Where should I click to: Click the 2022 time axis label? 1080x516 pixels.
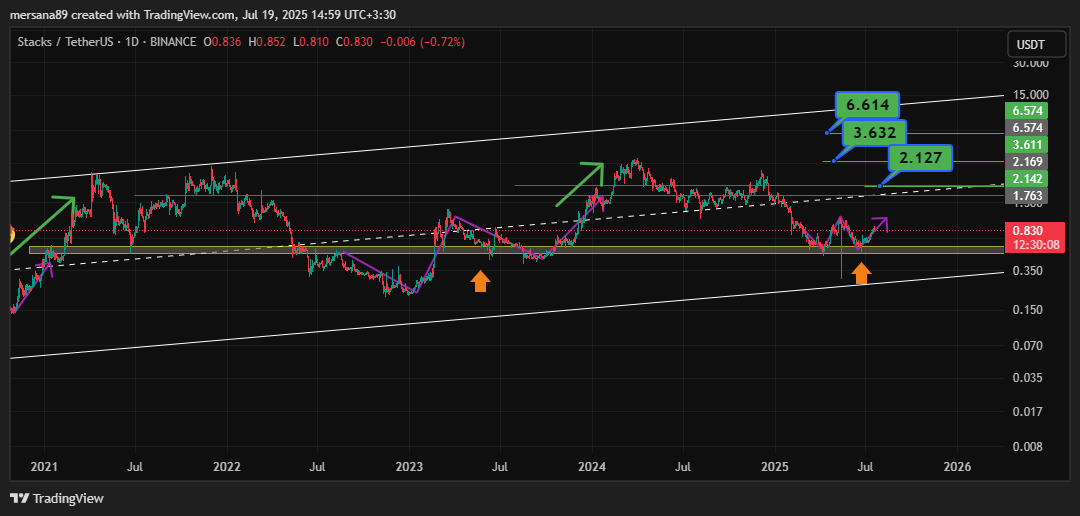pos(227,467)
